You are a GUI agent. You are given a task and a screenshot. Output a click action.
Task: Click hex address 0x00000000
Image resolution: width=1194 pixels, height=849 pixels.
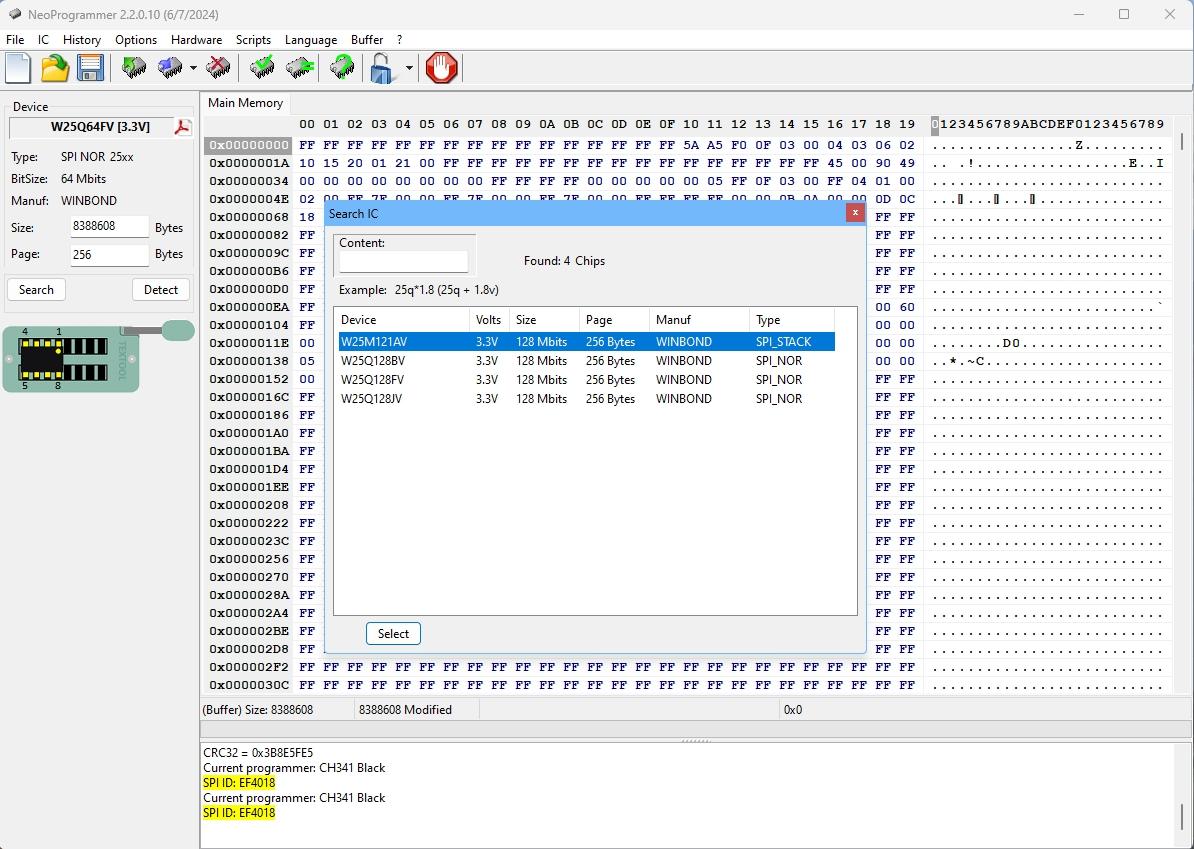(x=249, y=145)
